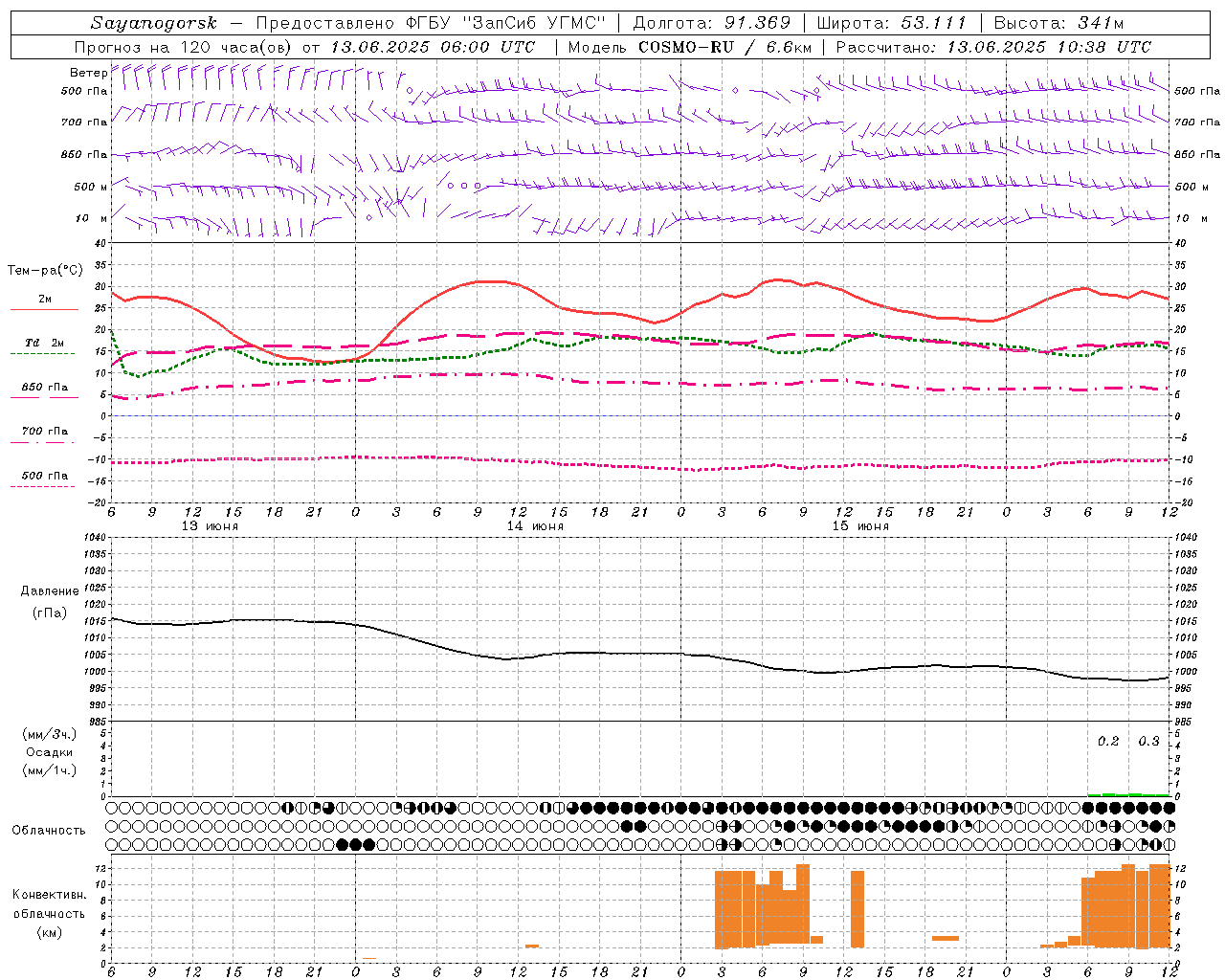Click the "Рассчитано: 13.06.2025 10:38 UTC" computed time

click(993, 47)
